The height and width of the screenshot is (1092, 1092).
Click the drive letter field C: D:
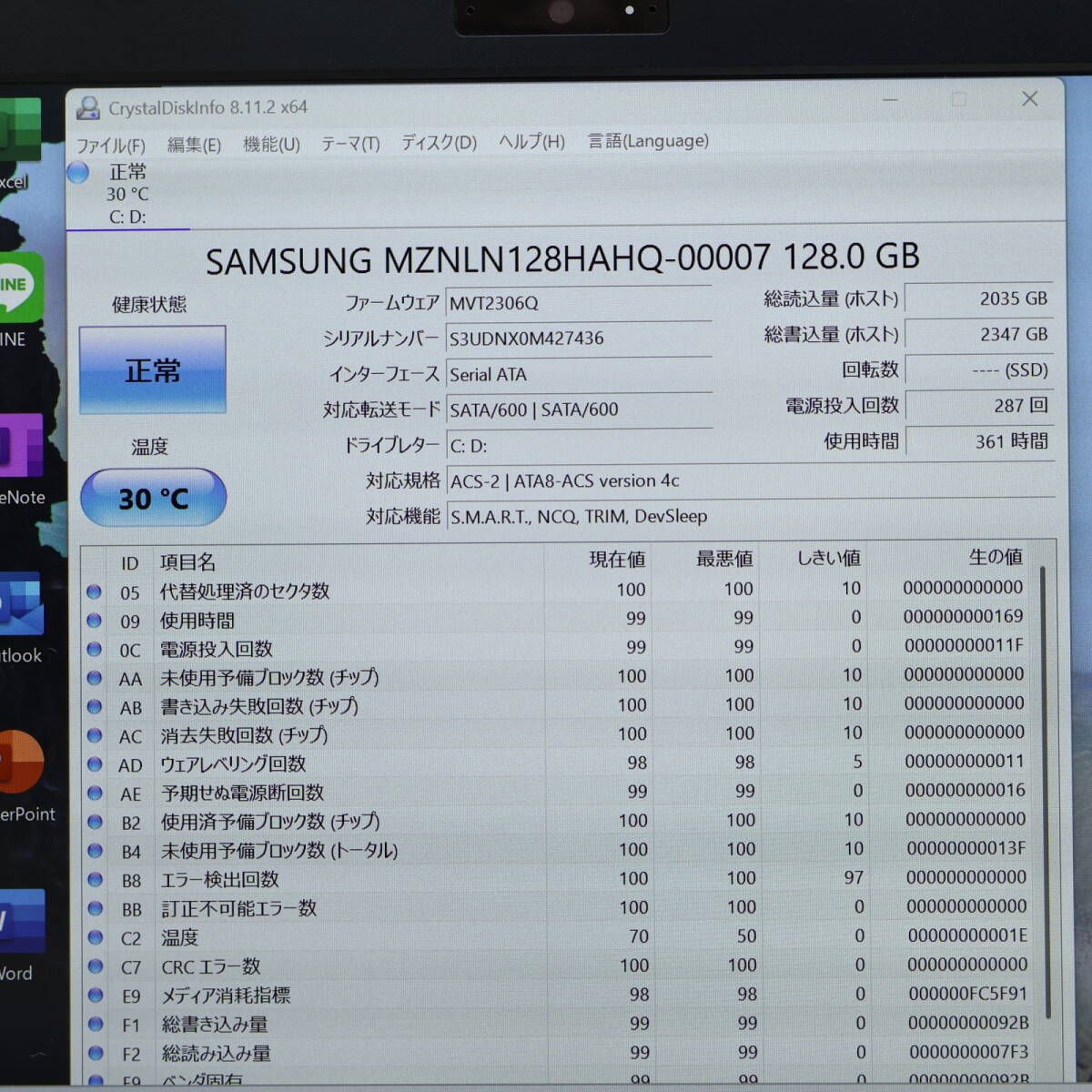(x=579, y=446)
